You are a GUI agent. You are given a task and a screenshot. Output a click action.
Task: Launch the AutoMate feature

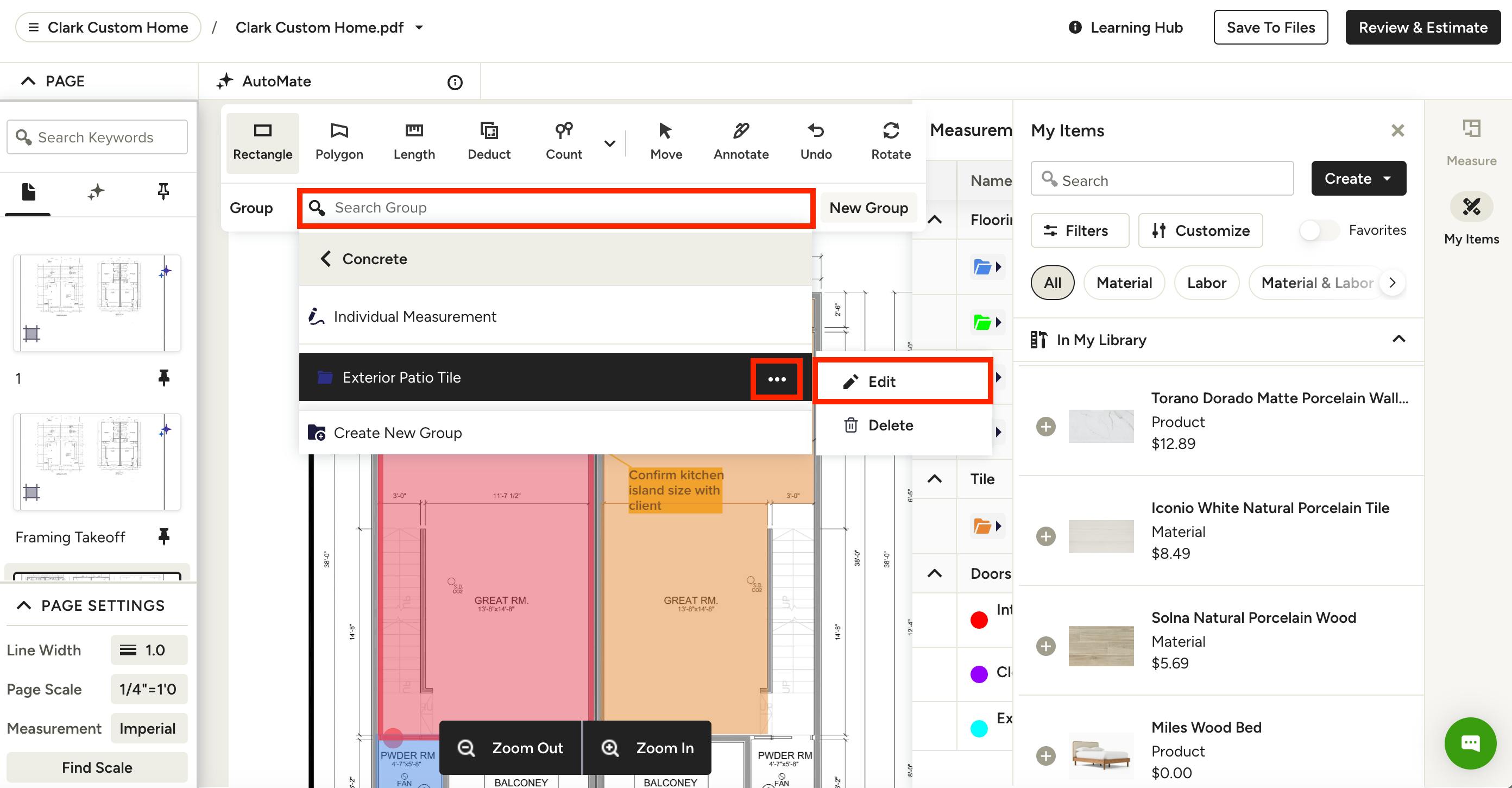coord(263,81)
